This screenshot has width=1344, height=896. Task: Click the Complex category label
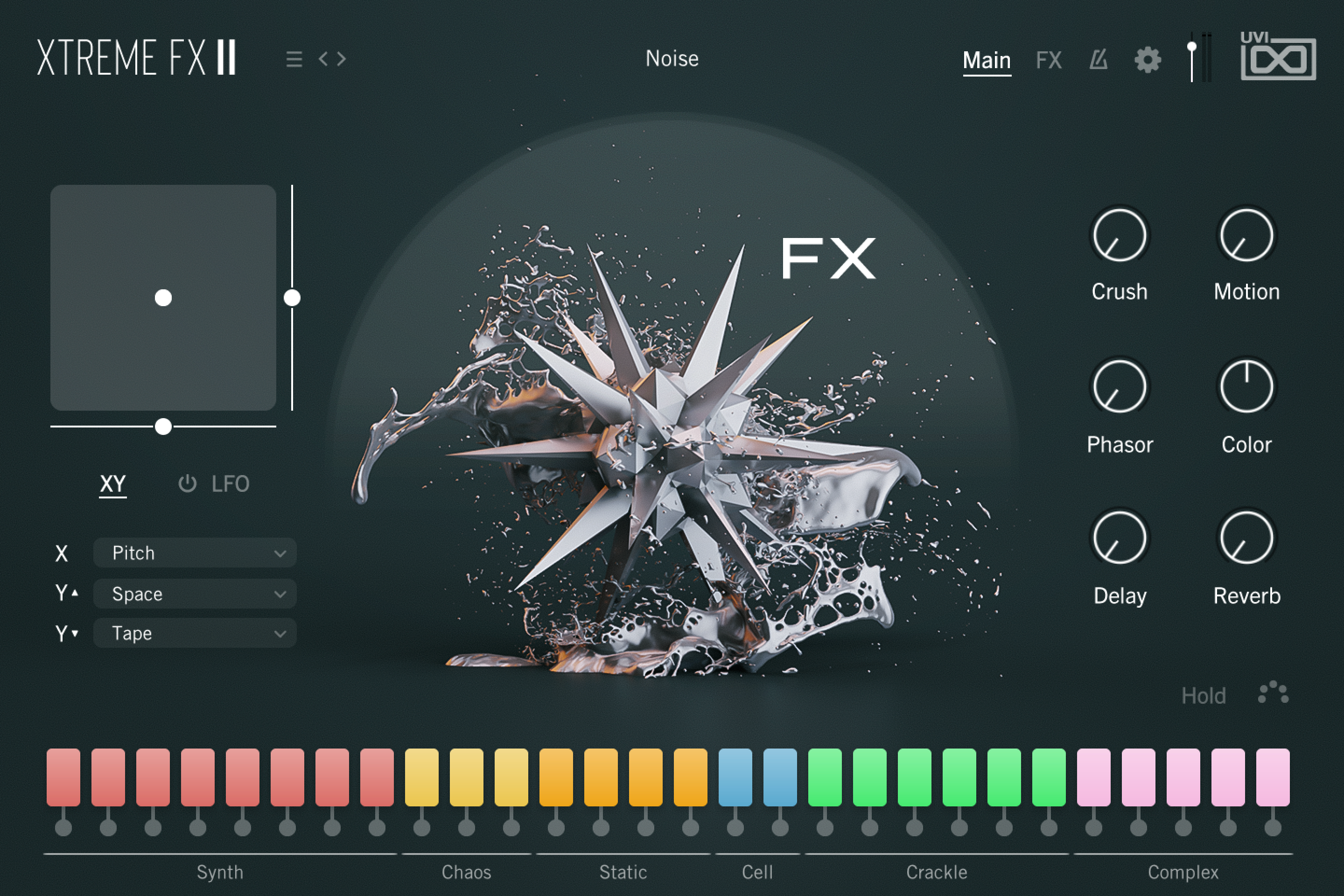pos(1183,872)
